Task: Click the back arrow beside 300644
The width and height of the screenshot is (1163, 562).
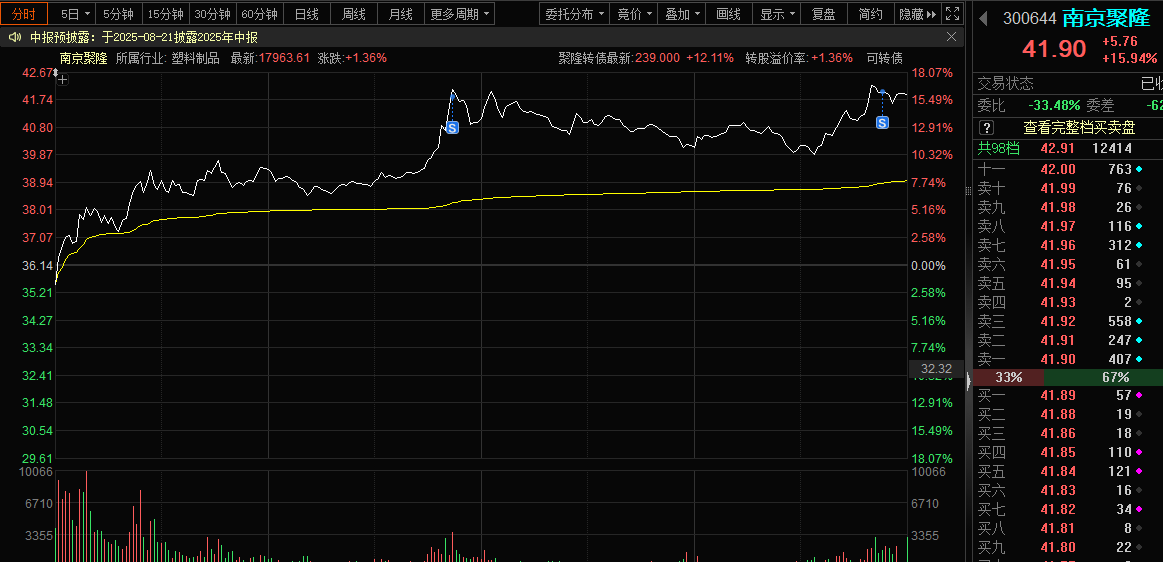Action: [984, 19]
